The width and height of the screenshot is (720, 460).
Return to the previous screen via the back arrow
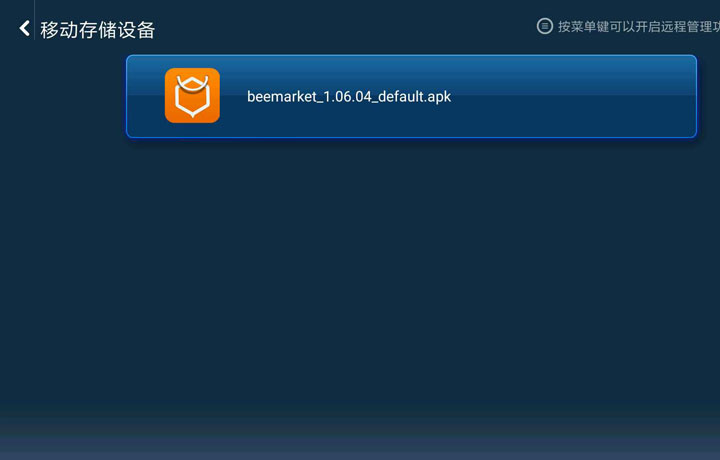[x=24, y=28]
